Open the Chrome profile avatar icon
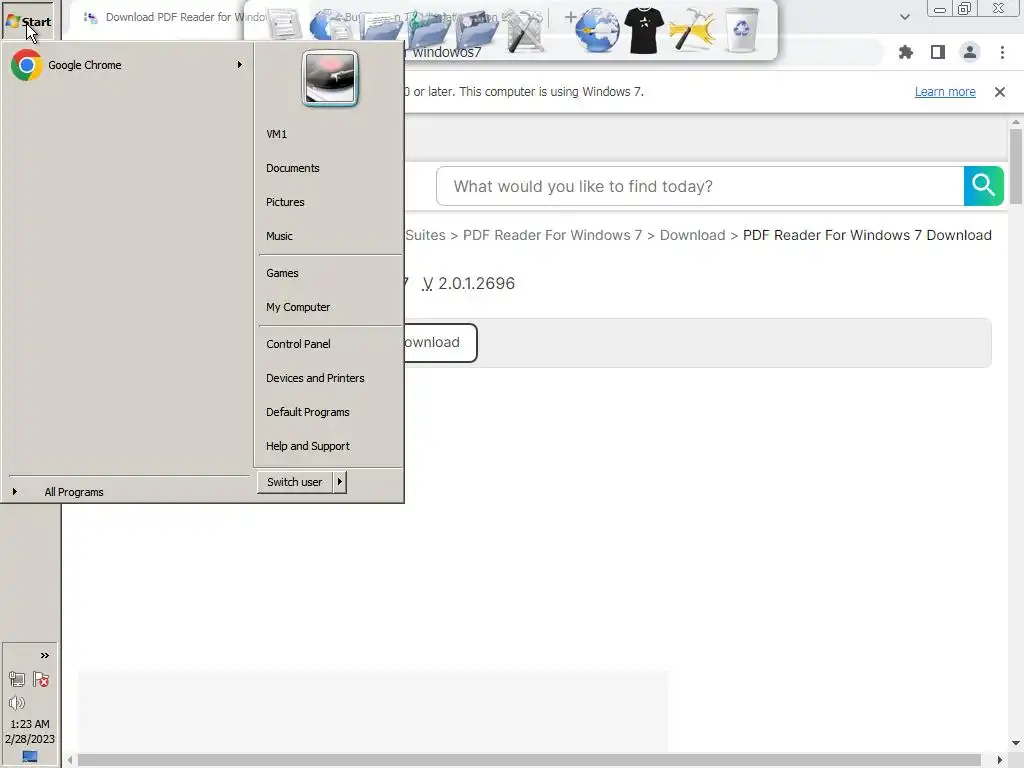1024x768 pixels. click(x=970, y=52)
